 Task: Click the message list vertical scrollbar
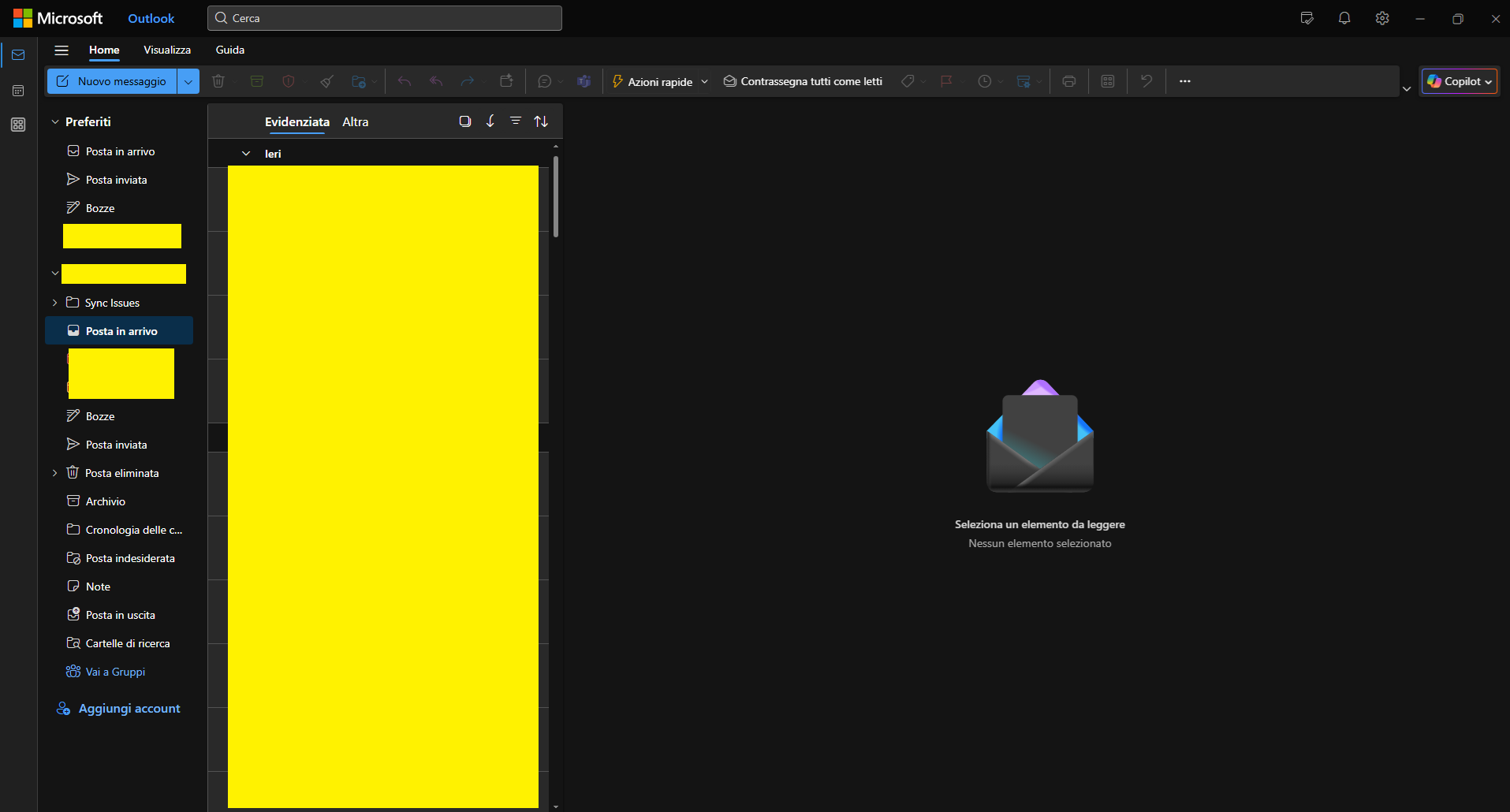tap(556, 197)
